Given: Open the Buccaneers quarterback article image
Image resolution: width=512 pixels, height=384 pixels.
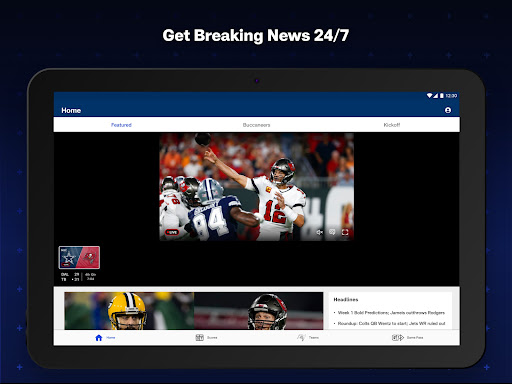Looking at the screenshot, I should (x=259, y=311).
